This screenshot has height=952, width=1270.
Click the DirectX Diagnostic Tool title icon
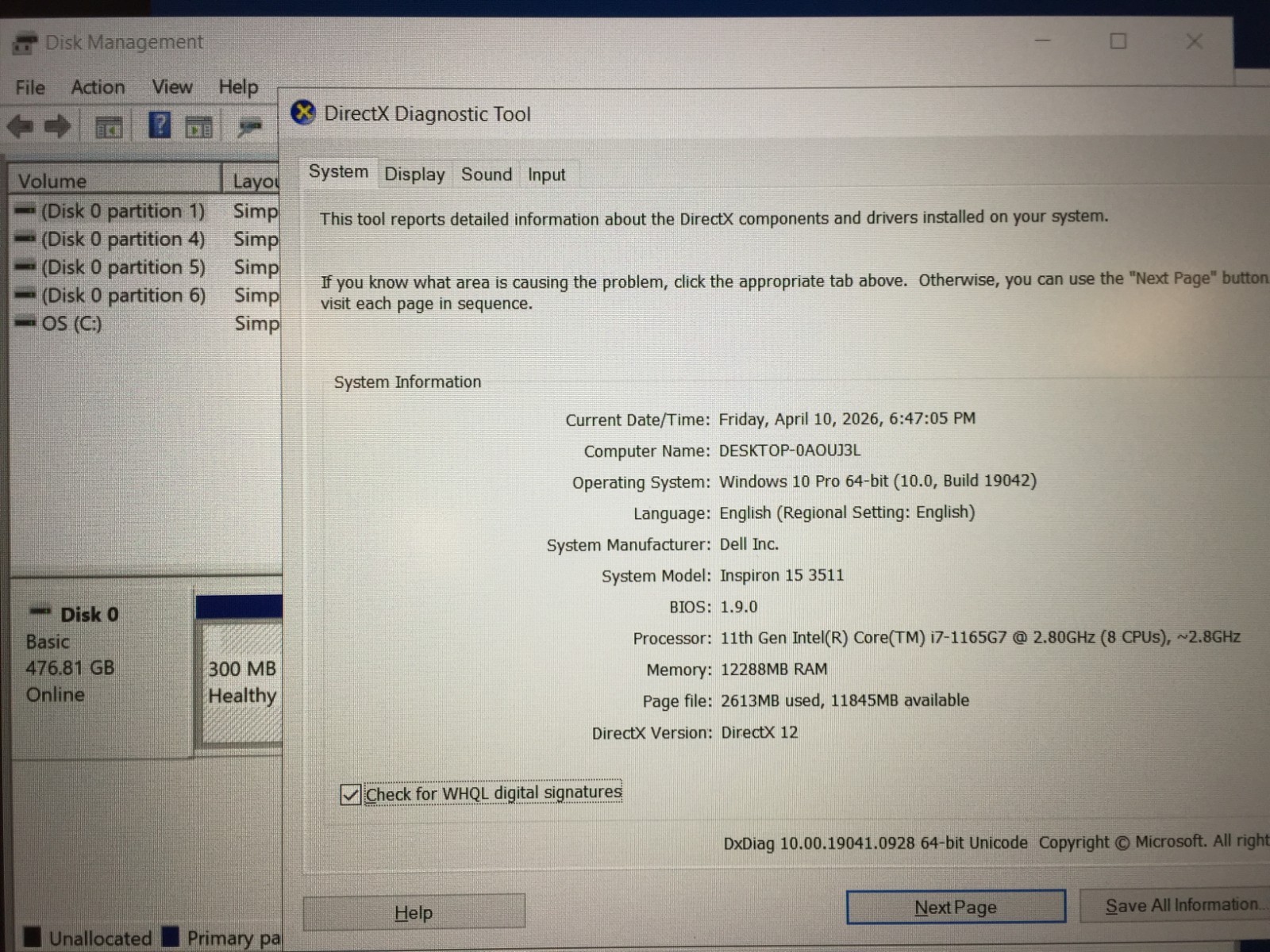click(x=302, y=113)
